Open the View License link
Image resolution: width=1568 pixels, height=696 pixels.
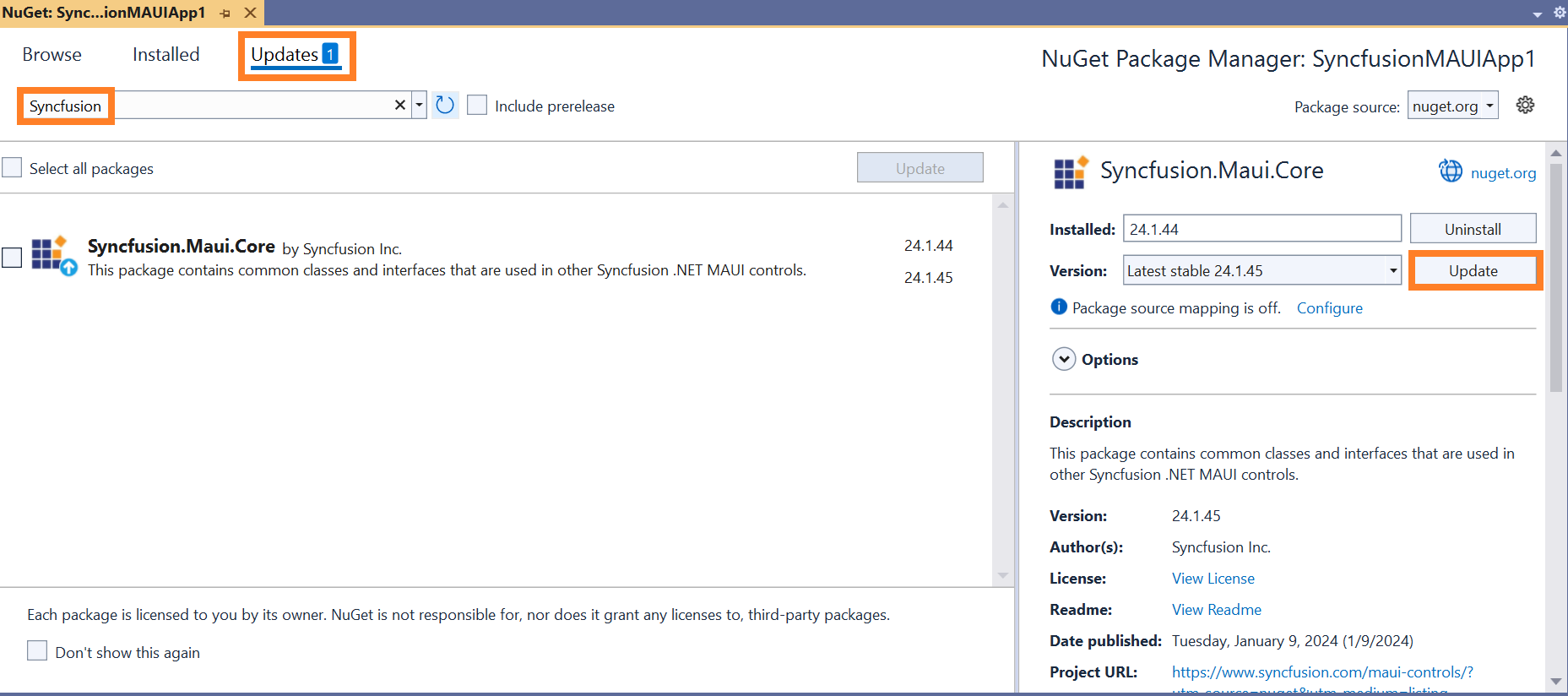pyautogui.click(x=1213, y=579)
